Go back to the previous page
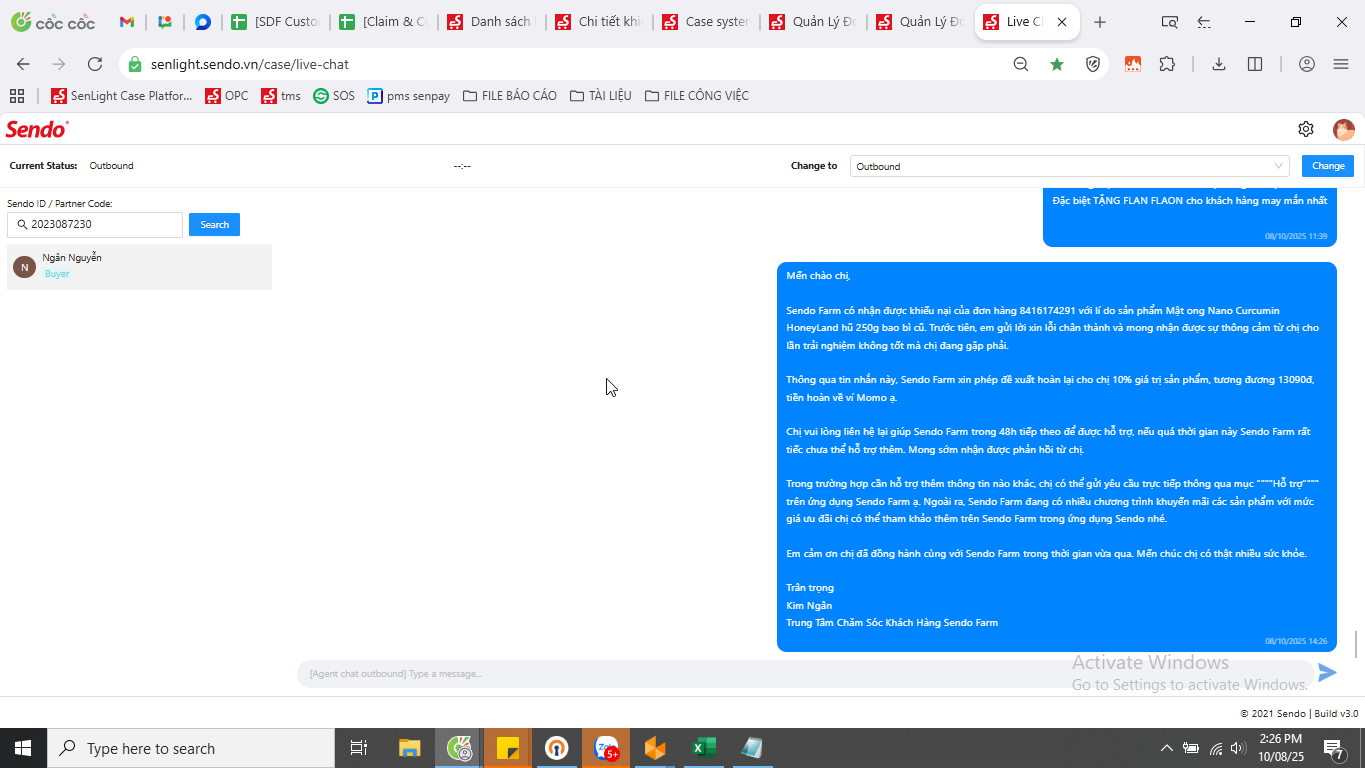Image resolution: width=1365 pixels, height=768 pixels. click(23, 64)
